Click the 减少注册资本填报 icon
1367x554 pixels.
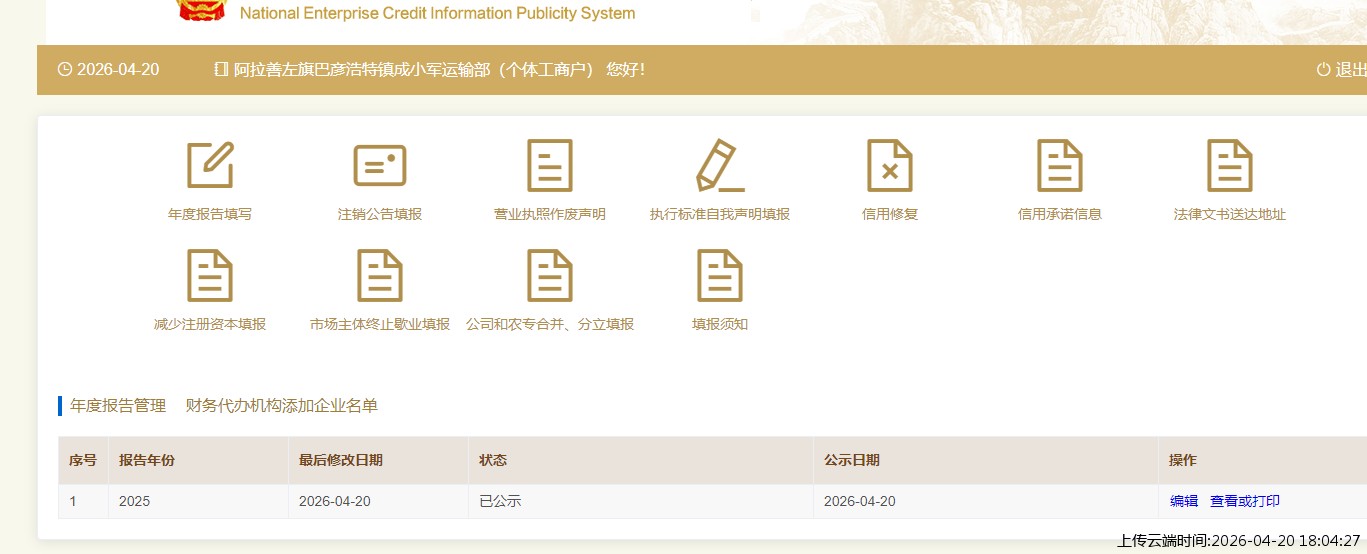click(210, 275)
